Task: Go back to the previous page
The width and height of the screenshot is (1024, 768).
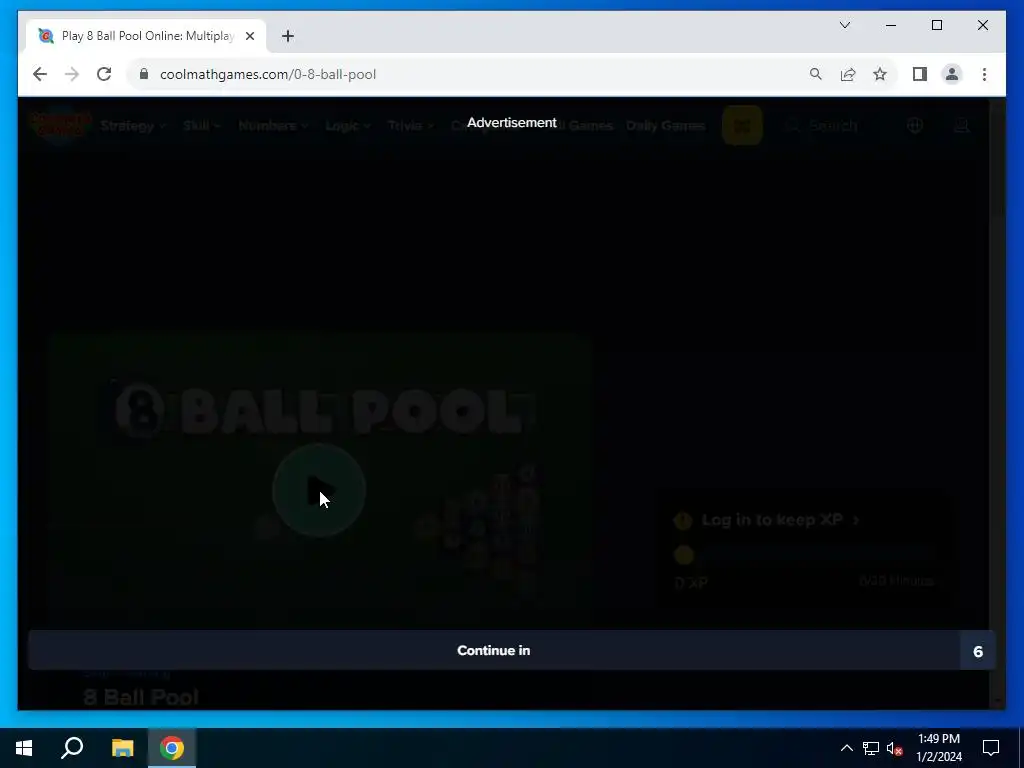Action: click(x=40, y=74)
